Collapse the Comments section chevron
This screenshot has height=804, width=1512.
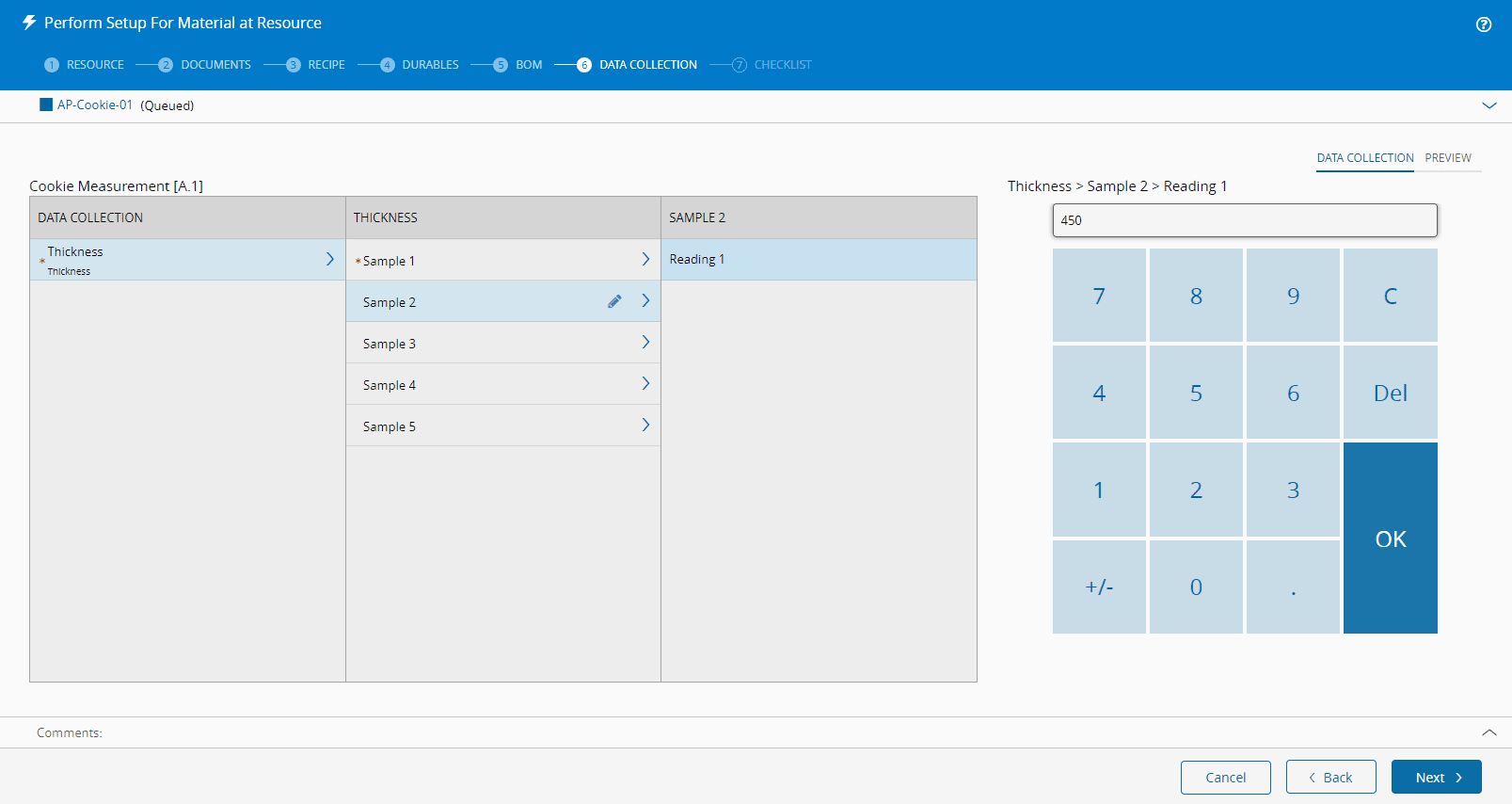pos(1488,732)
